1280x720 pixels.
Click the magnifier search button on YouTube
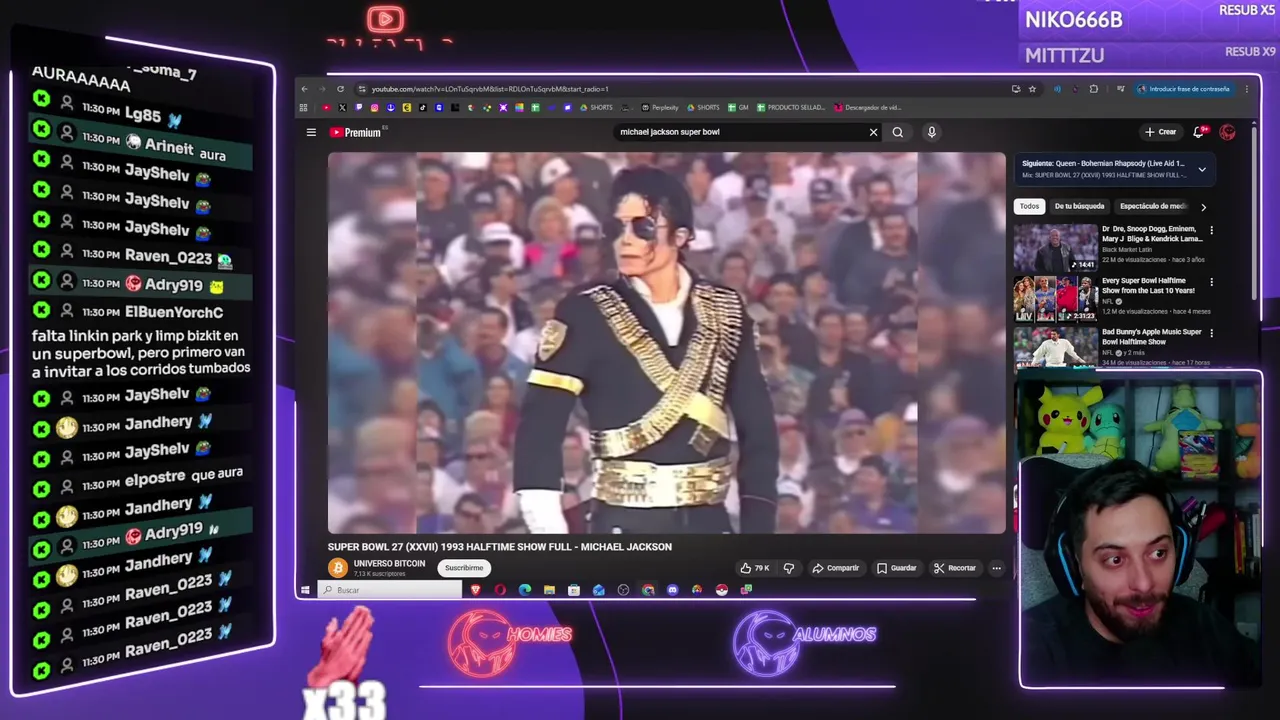(898, 132)
